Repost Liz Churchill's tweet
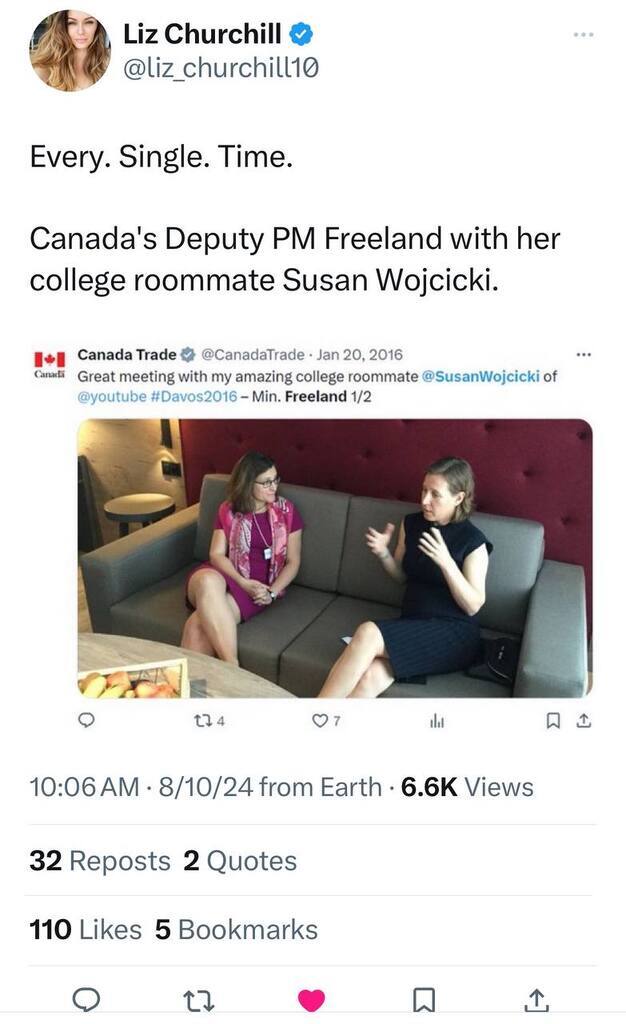The width and height of the screenshot is (626, 1024). (200, 998)
